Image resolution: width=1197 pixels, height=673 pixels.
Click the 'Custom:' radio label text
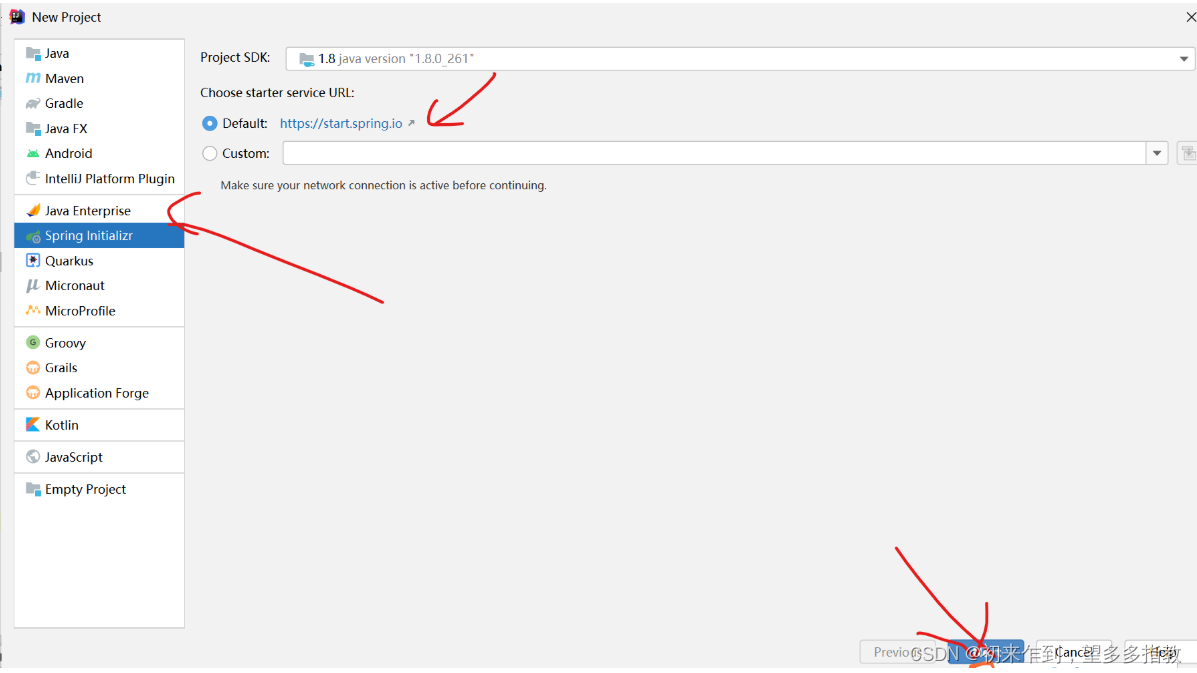point(246,153)
